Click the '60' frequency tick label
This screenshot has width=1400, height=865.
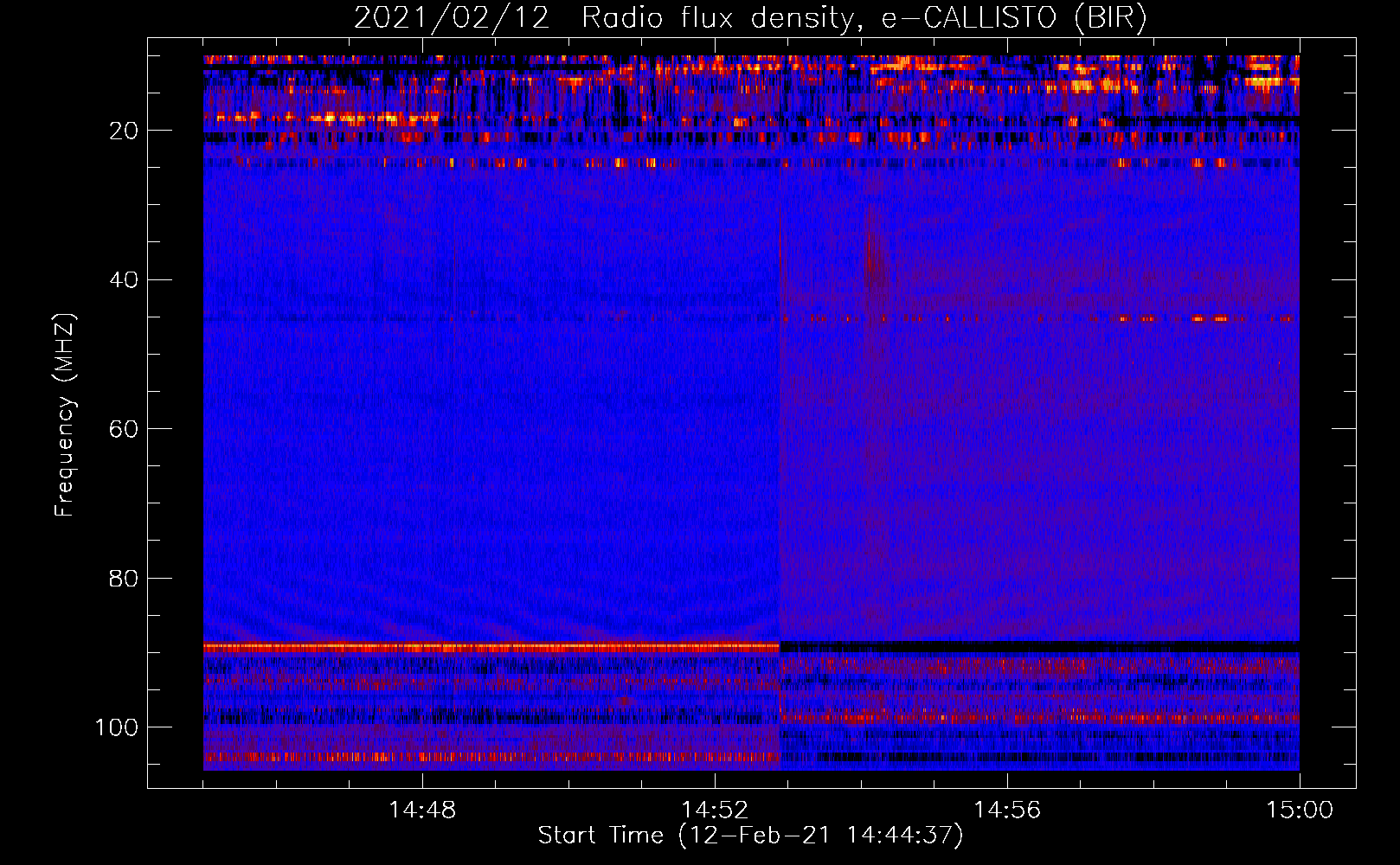124,429
